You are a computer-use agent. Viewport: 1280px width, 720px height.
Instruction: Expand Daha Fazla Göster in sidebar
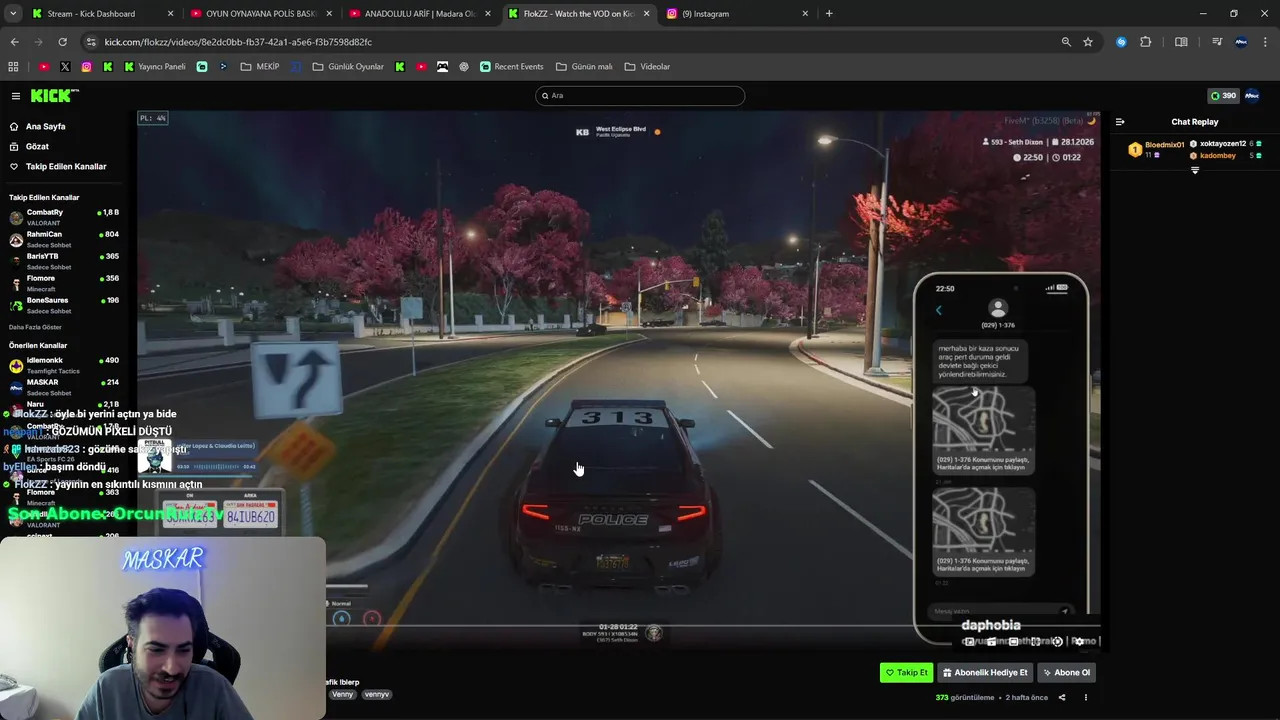(x=35, y=327)
